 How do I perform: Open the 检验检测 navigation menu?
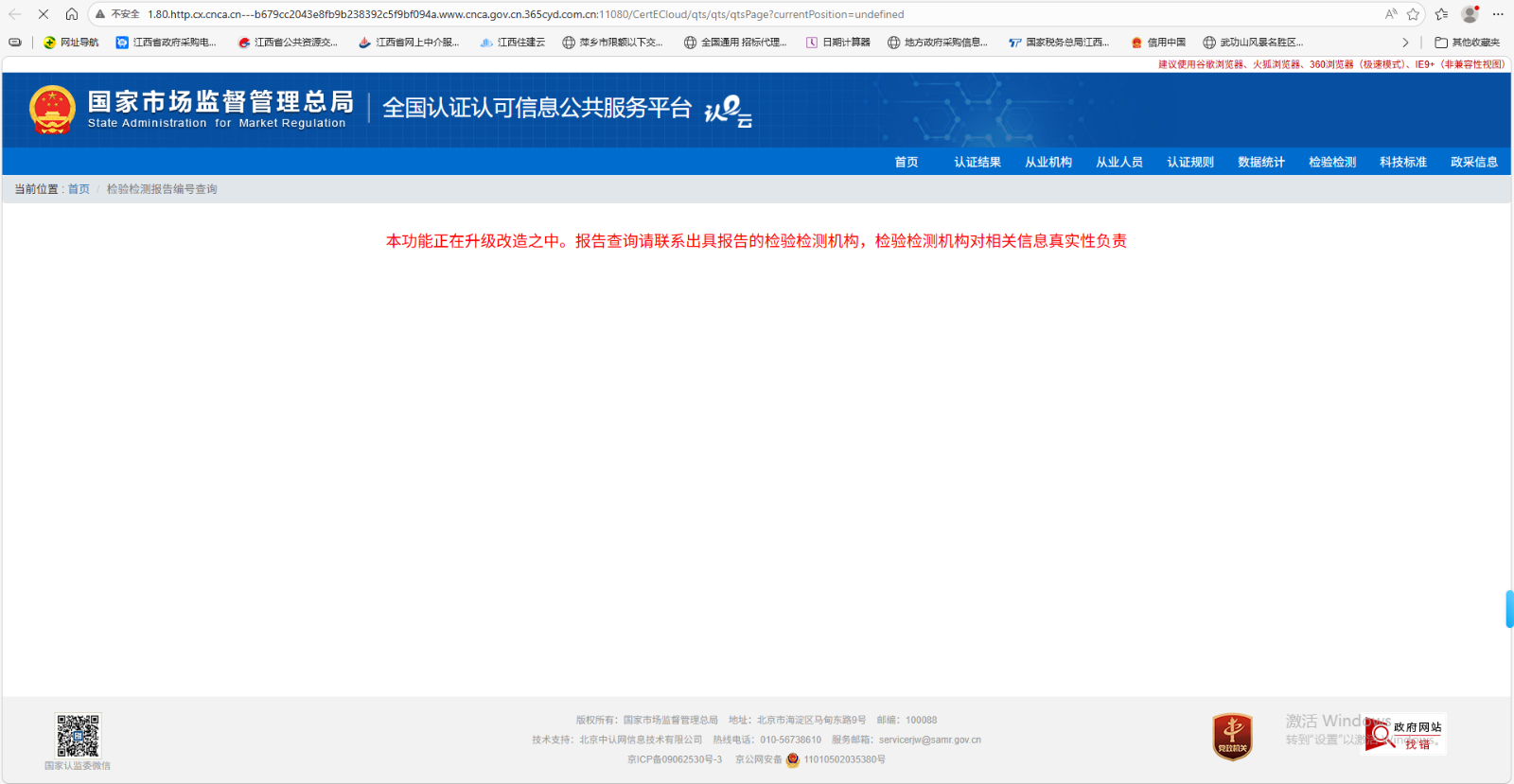1331,162
